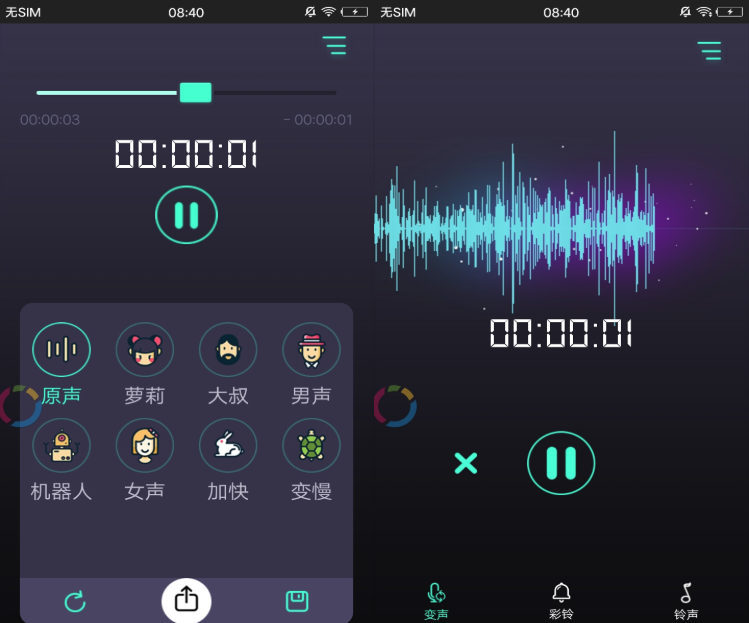749x623 pixels.
Task: Tap the redo refresh arrow icon
Action: 75,601
